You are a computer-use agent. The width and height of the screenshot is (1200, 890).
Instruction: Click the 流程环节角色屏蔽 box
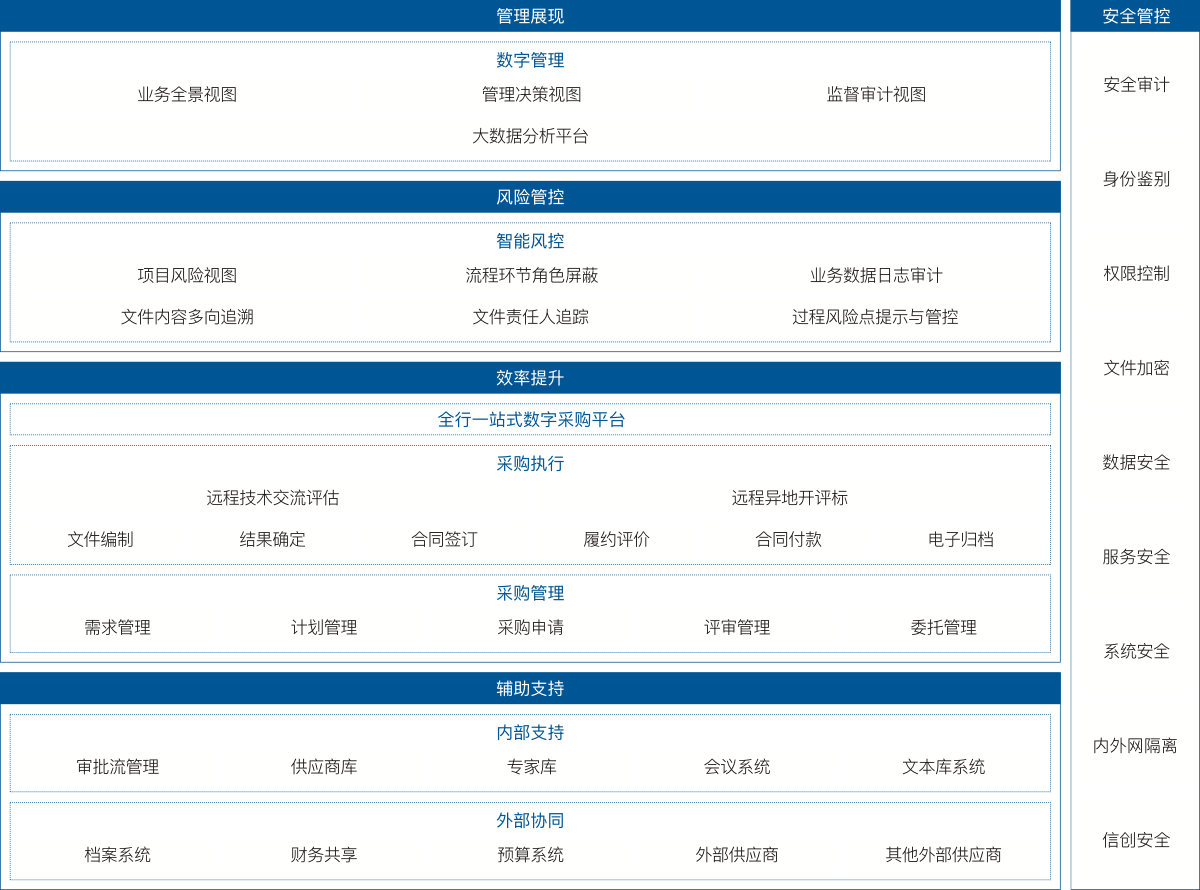pyautogui.click(x=530, y=275)
